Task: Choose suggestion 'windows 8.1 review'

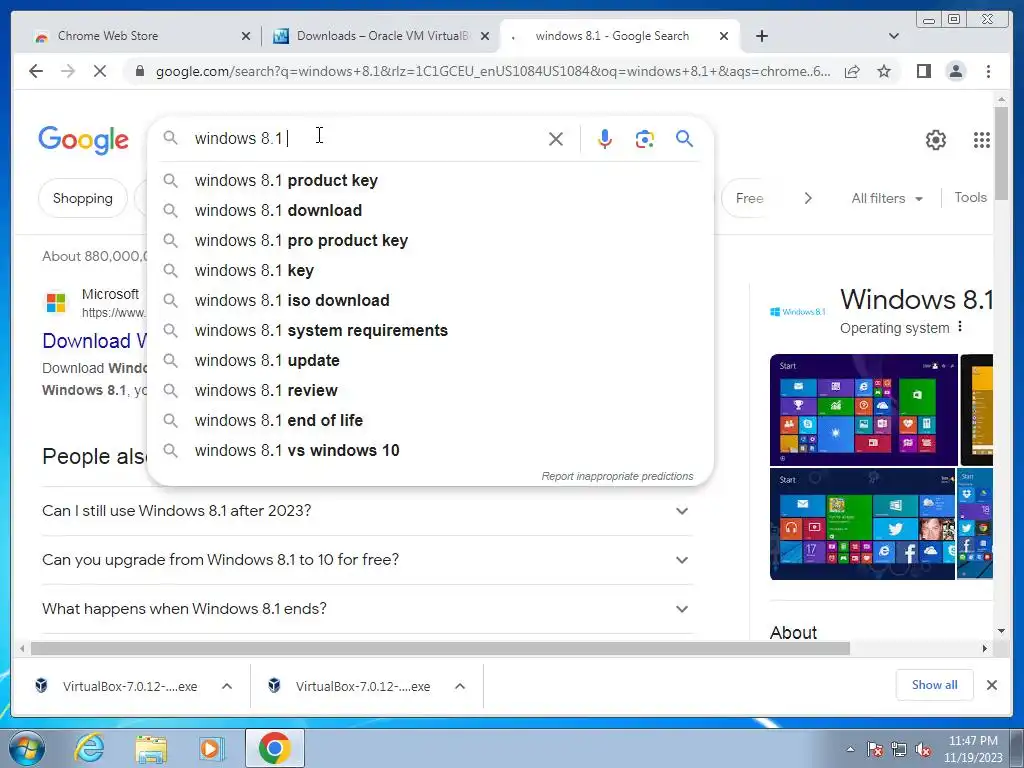Action: click(431, 391)
